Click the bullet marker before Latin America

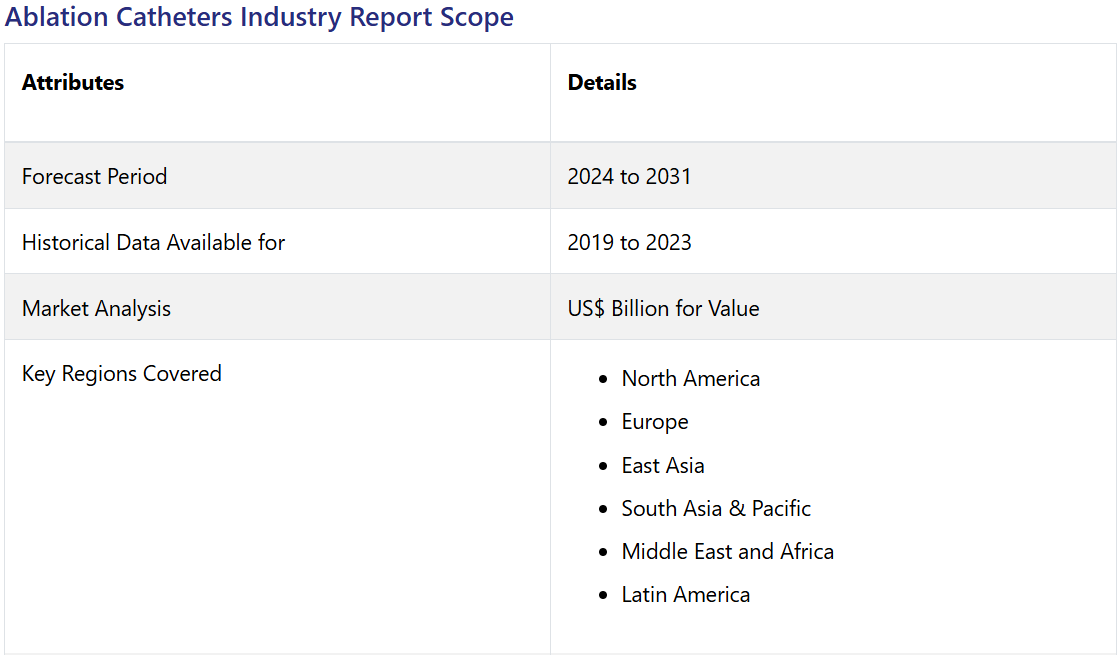(x=602, y=596)
